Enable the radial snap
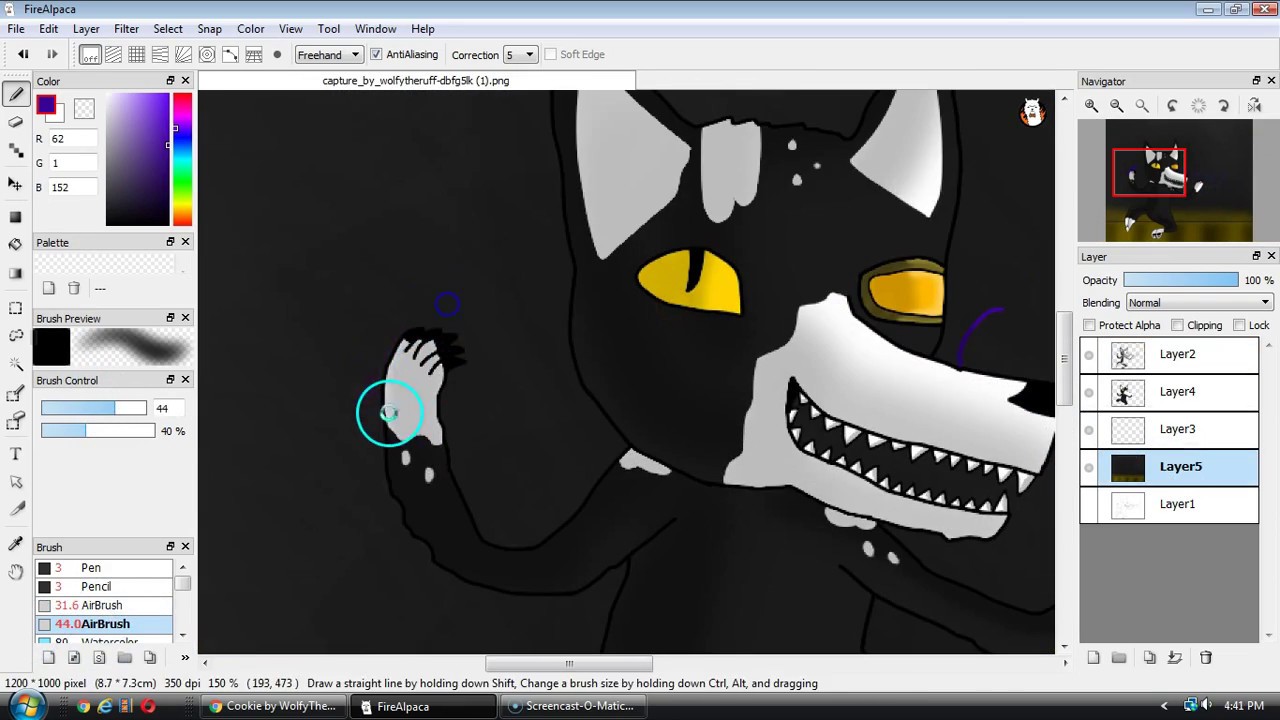Viewport: 1280px width, 720px height. pos(183,54)
